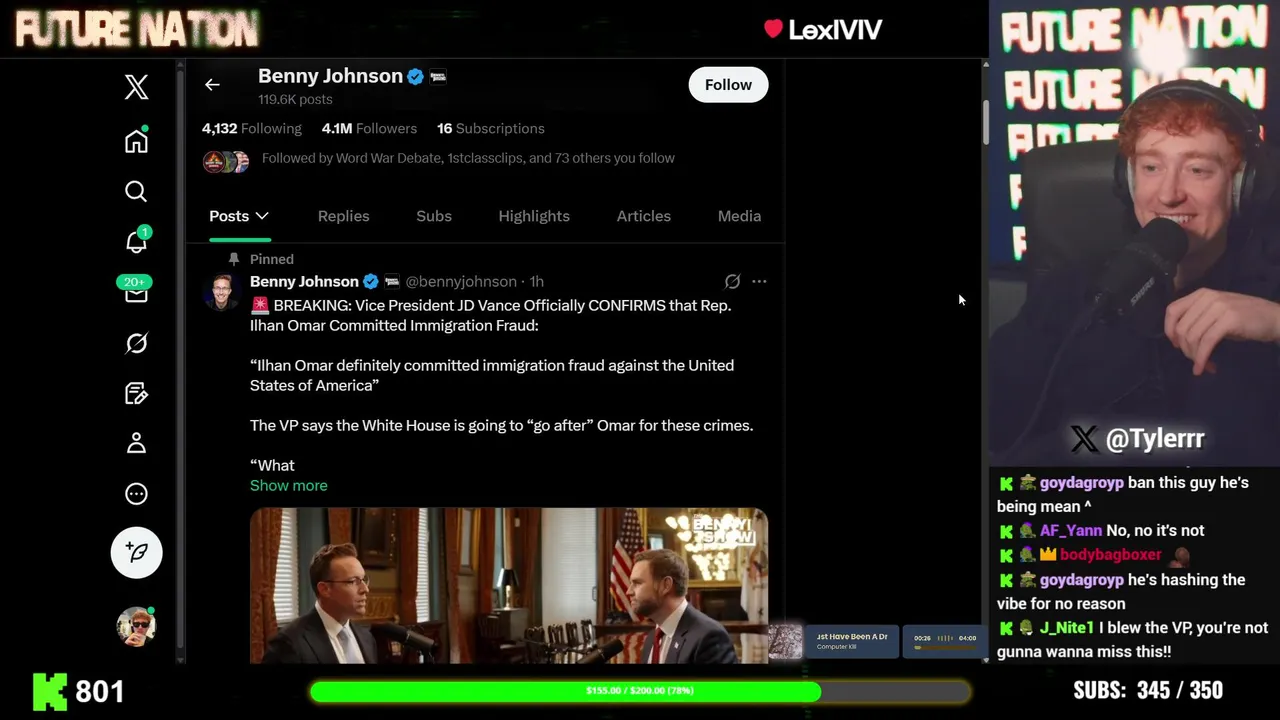Image resolution: width=1280 pixels, height=720 pixels.
Task: Click Grok icon on the pinned post
Action: pyautogui.click(x=732, y=282)
